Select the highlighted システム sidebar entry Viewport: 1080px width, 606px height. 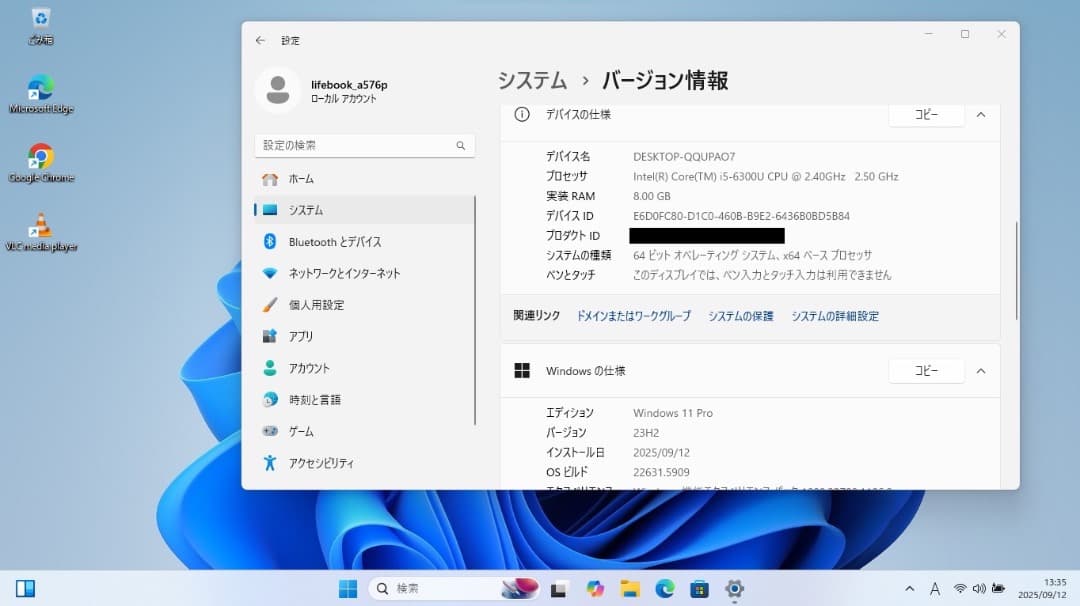pos(305,209)
